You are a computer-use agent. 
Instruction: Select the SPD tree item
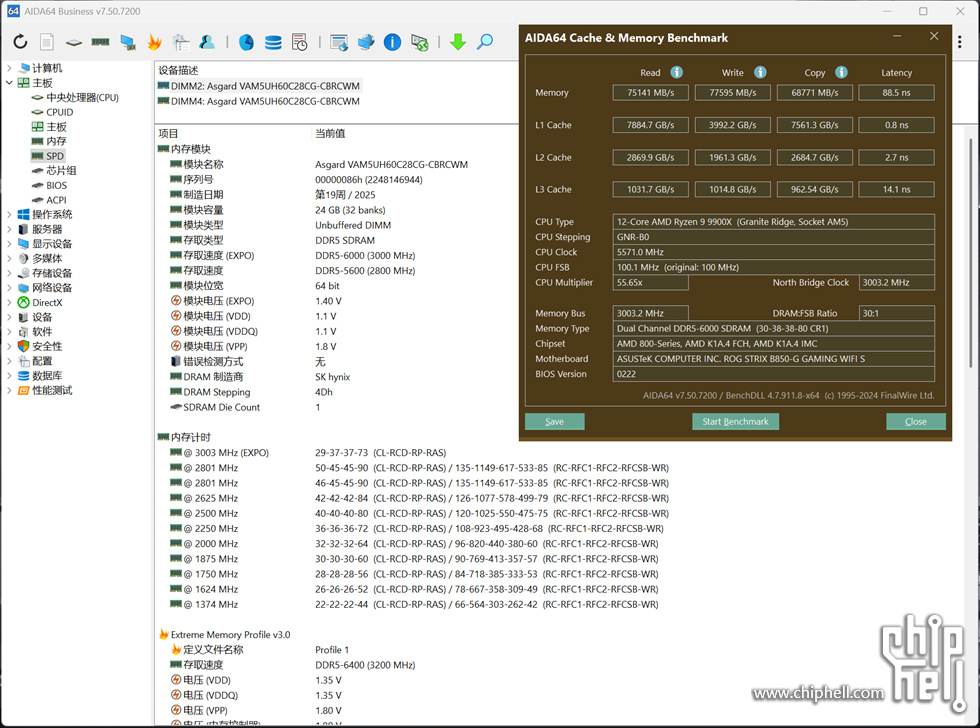click(54, 156)
